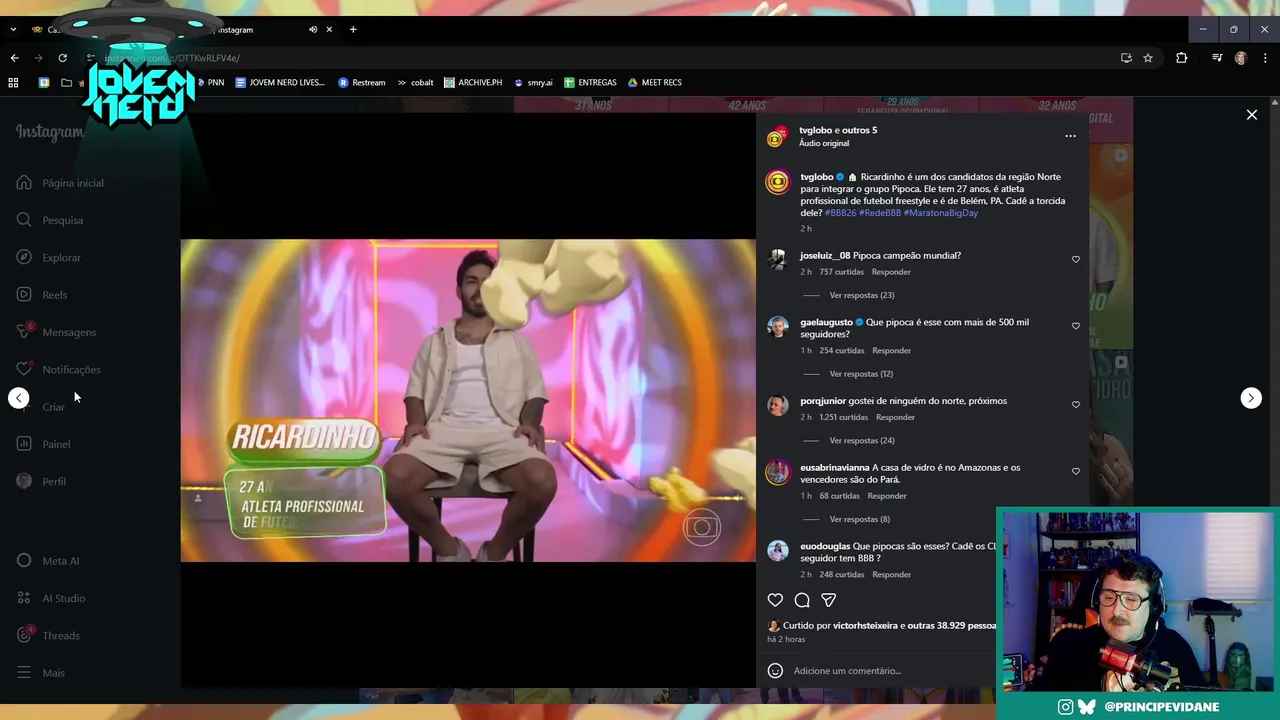1280x720 pixels.
Task: Open the #BBB26 hashtag link
Action: tap(840, 213)
